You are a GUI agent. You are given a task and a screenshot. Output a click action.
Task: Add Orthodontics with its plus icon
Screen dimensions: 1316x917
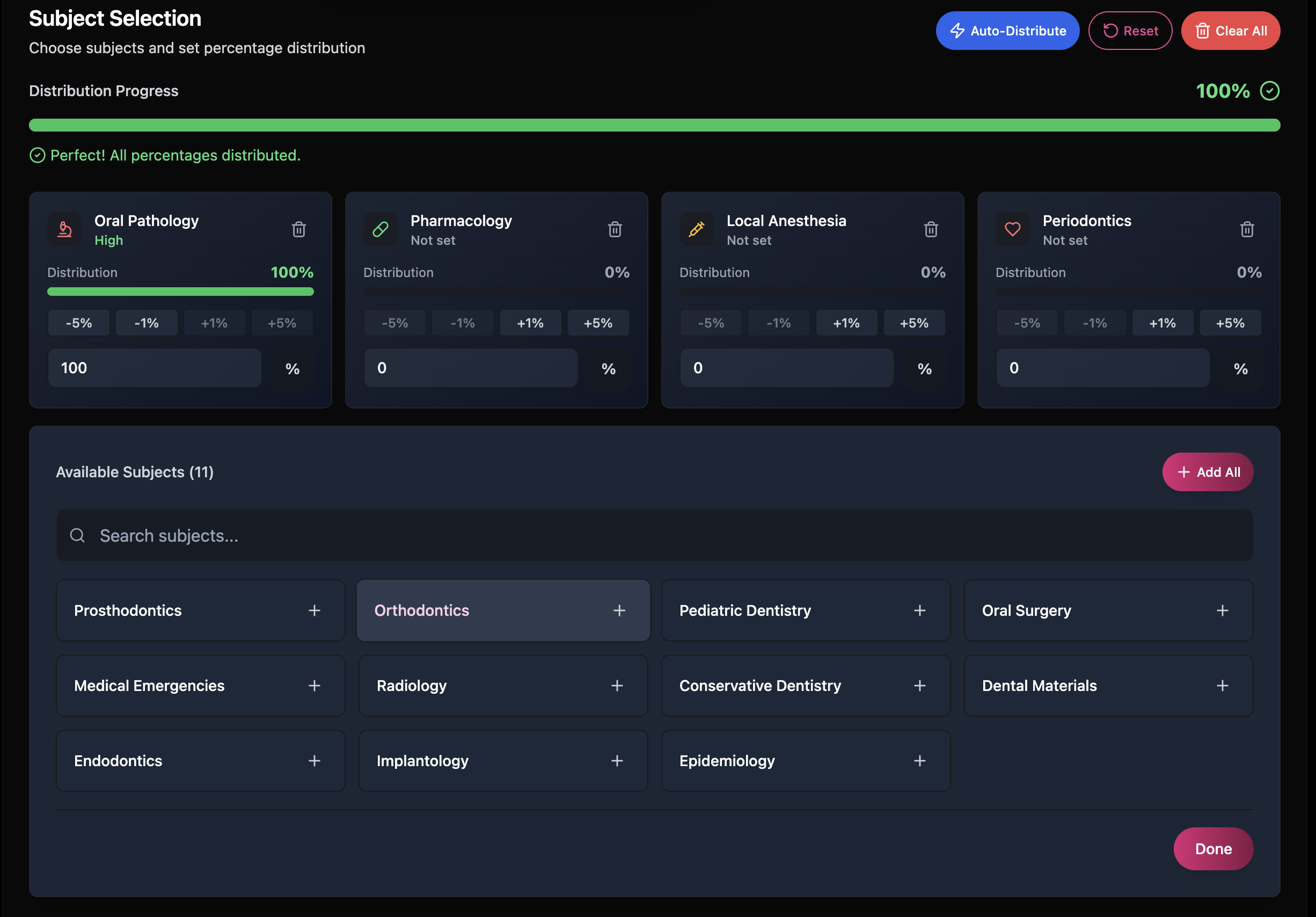(x=619, y=610)
